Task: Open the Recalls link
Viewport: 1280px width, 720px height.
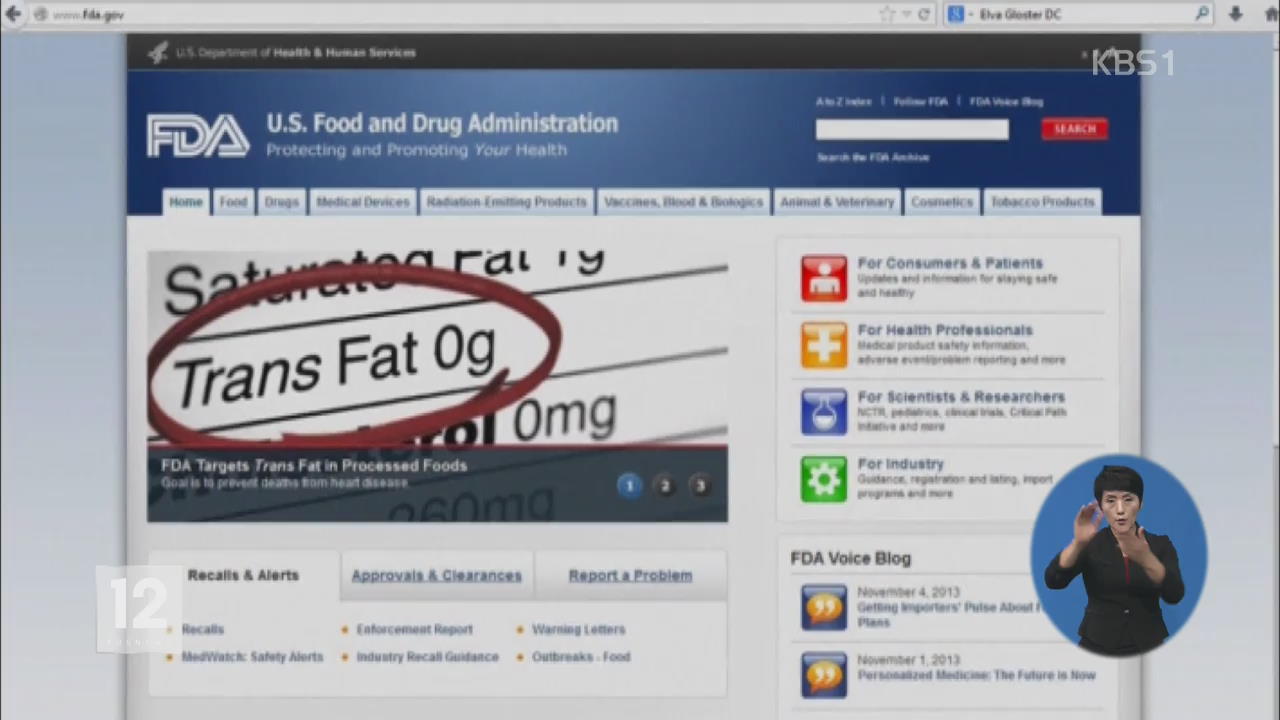Action: click(203, 630)
